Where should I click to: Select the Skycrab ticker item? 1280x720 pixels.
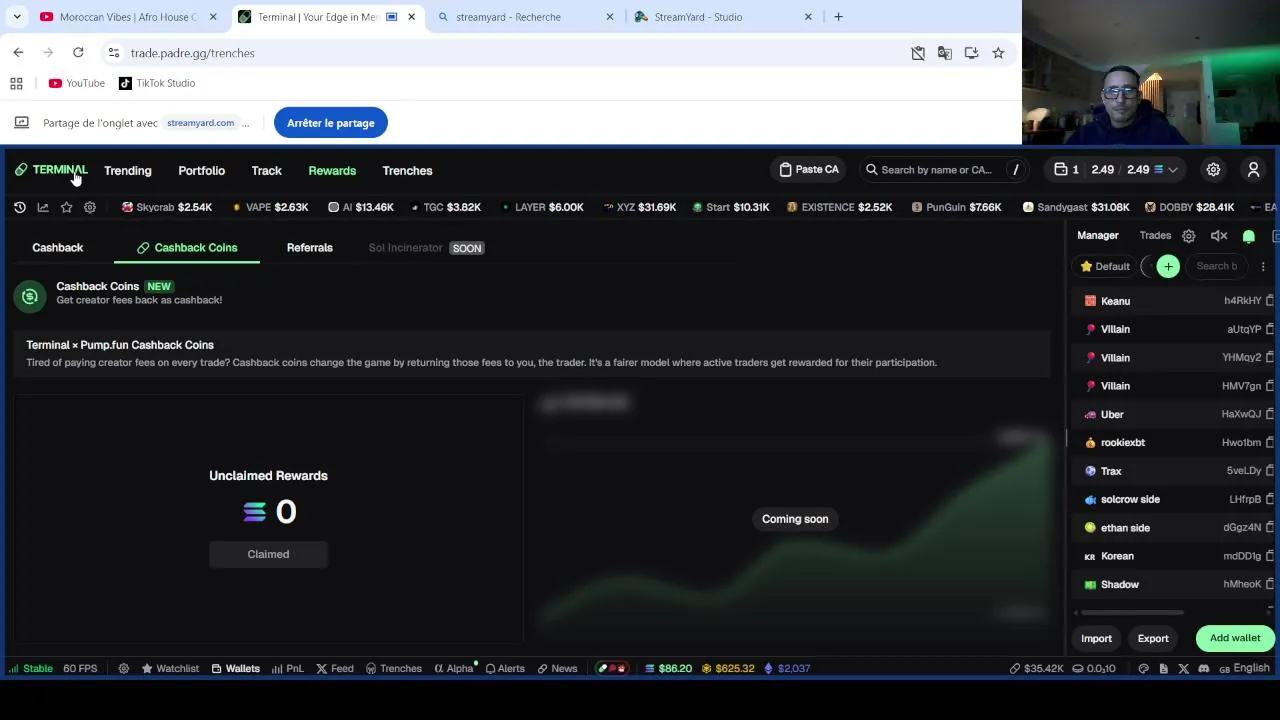[x=167, y=207]
